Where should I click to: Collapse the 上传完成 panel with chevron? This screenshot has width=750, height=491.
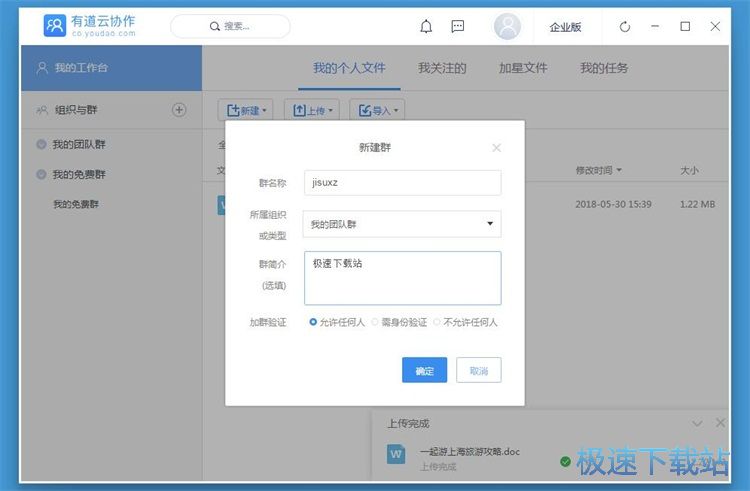pos(697,423)
